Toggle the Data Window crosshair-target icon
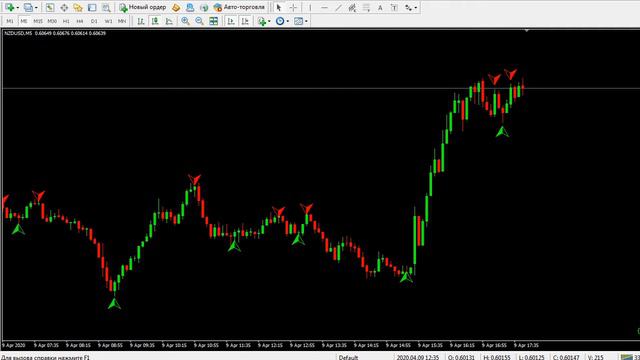640x360 pixels. pyautogui.click(x=64, y=7)
